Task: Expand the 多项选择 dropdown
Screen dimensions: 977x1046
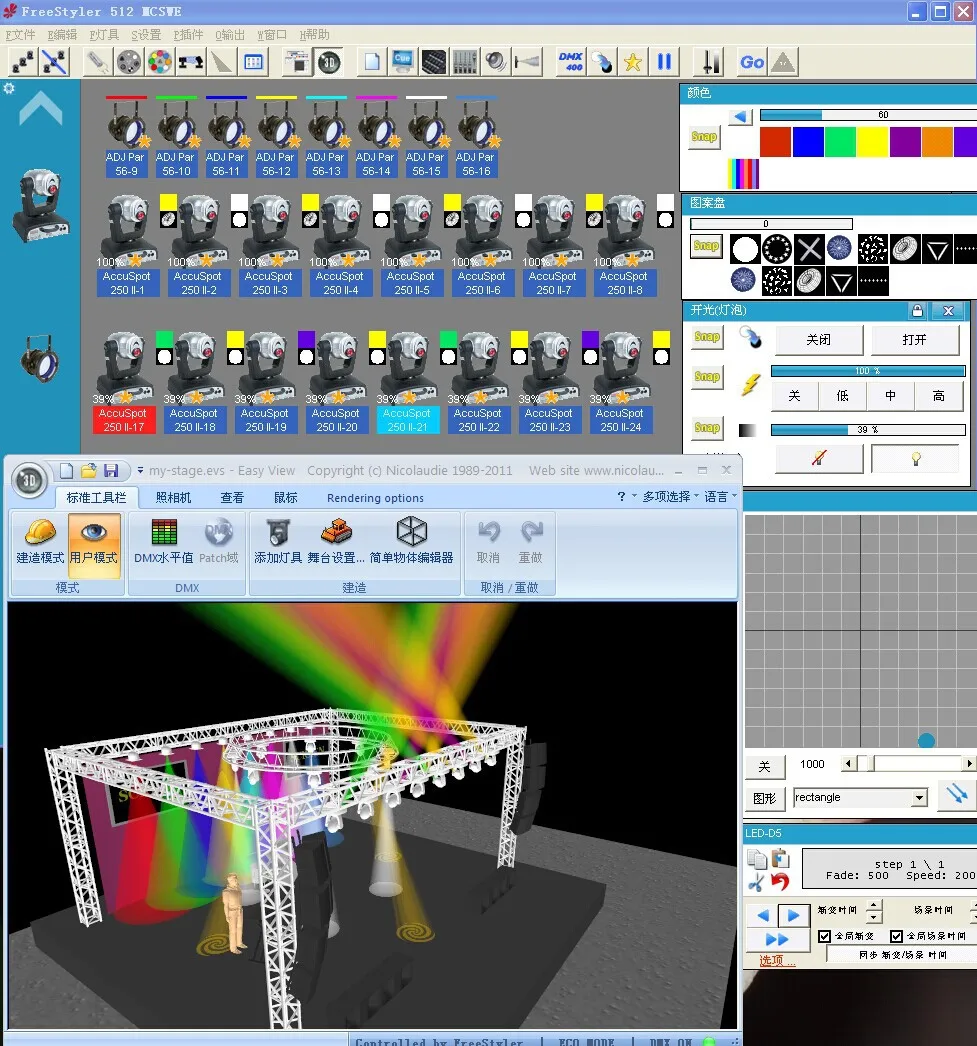Action: pos(670,496)
